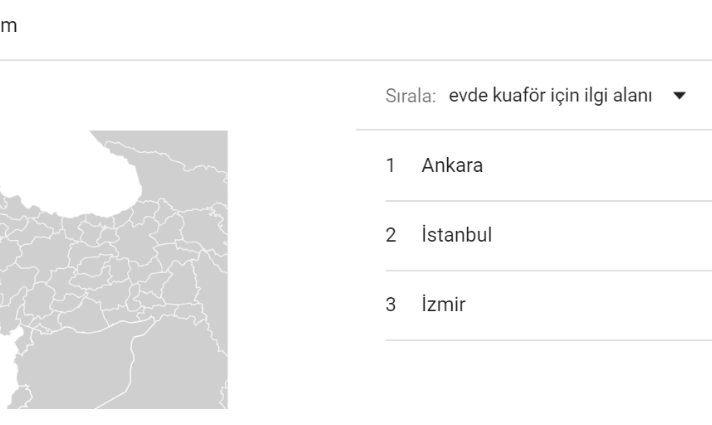This screenshot has height=425, width=712.
Task: Click rank number 3 beside İzmir
Action: [x=391, y=305]
